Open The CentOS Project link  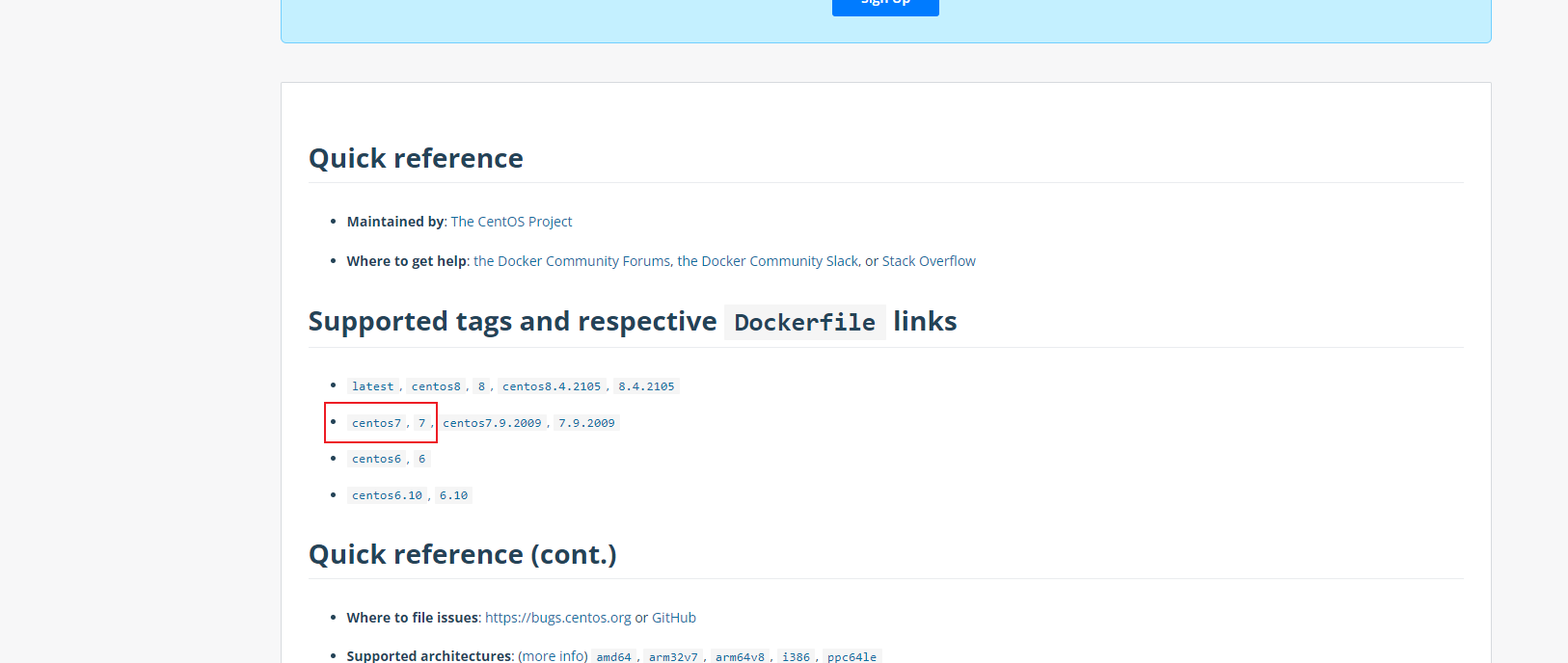pyautogui.click(x=511, y=222)
